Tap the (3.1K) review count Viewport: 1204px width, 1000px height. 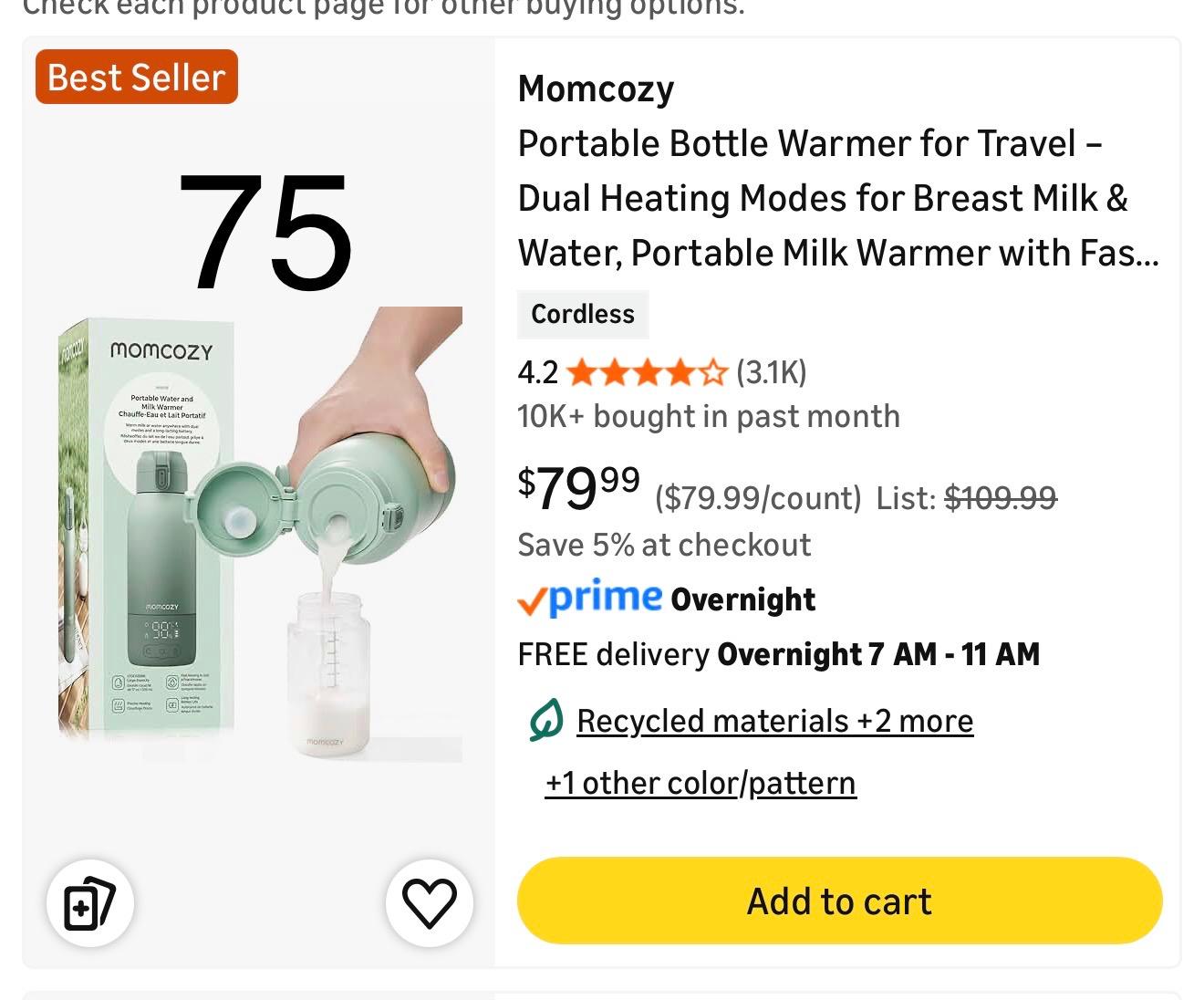point(771,372)
